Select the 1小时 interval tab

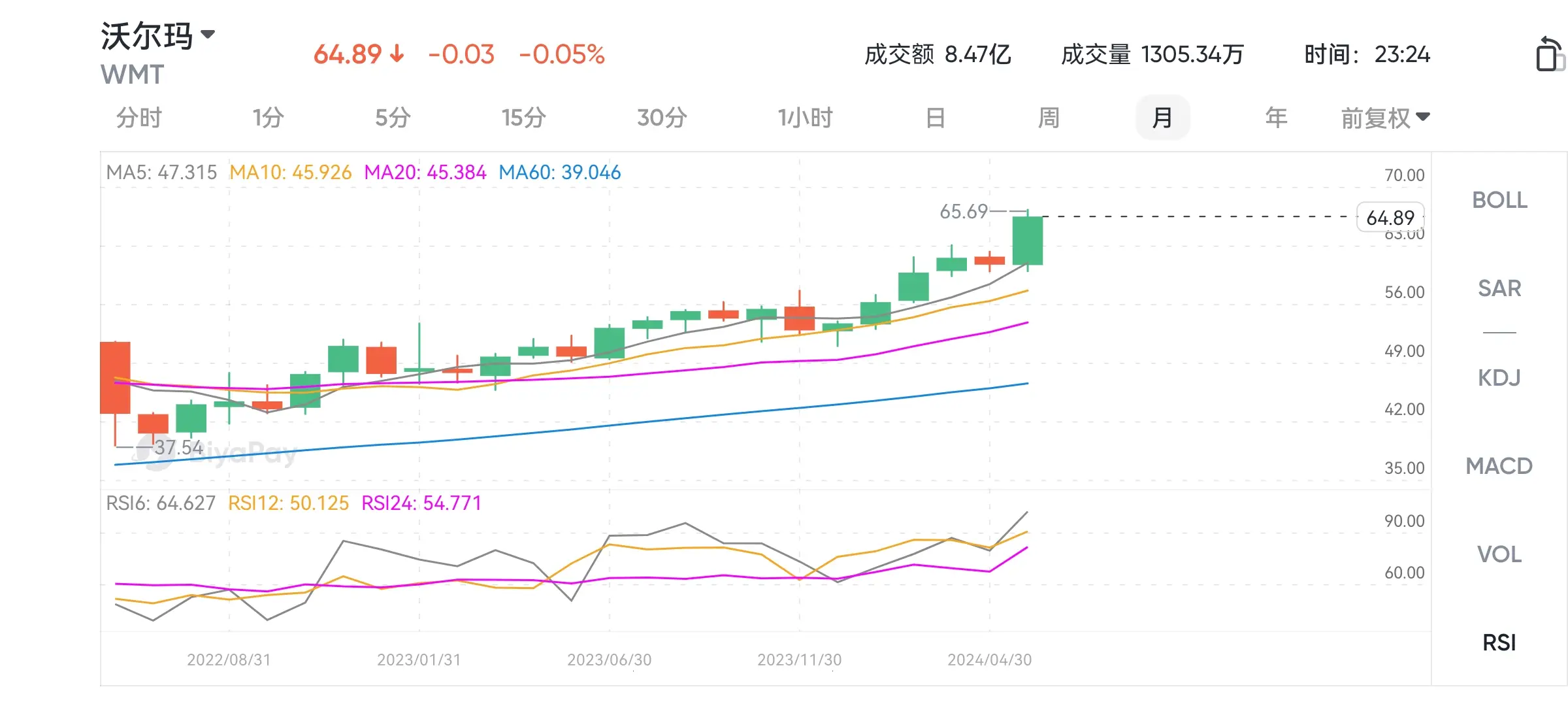tap(806, 118)
